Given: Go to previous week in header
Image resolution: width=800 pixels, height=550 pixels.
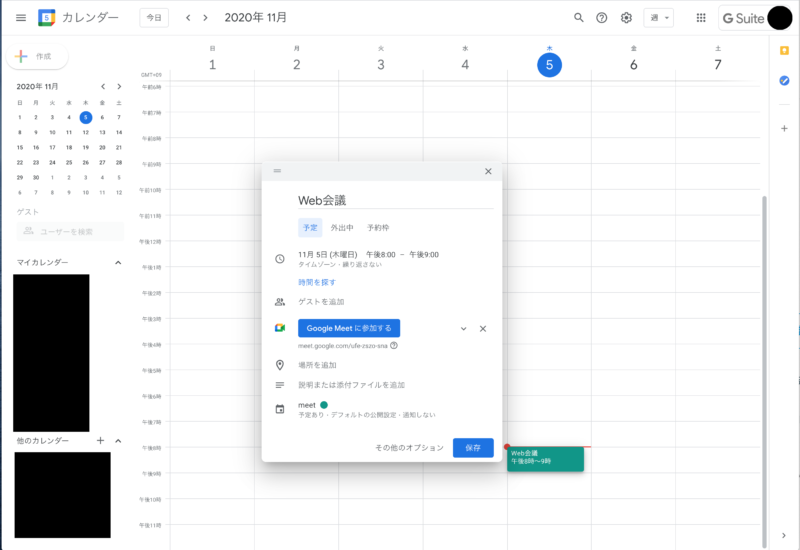Looking at the screenshot, I should point(188,18).
